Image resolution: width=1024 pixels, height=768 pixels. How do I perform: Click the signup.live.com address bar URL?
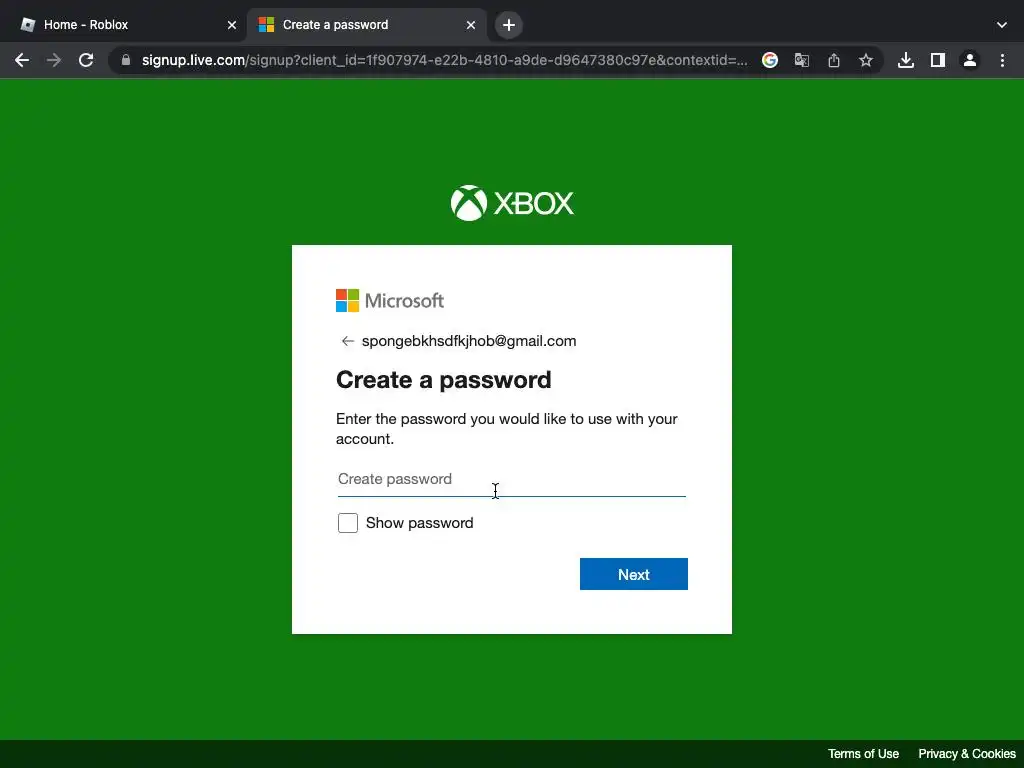444,60
